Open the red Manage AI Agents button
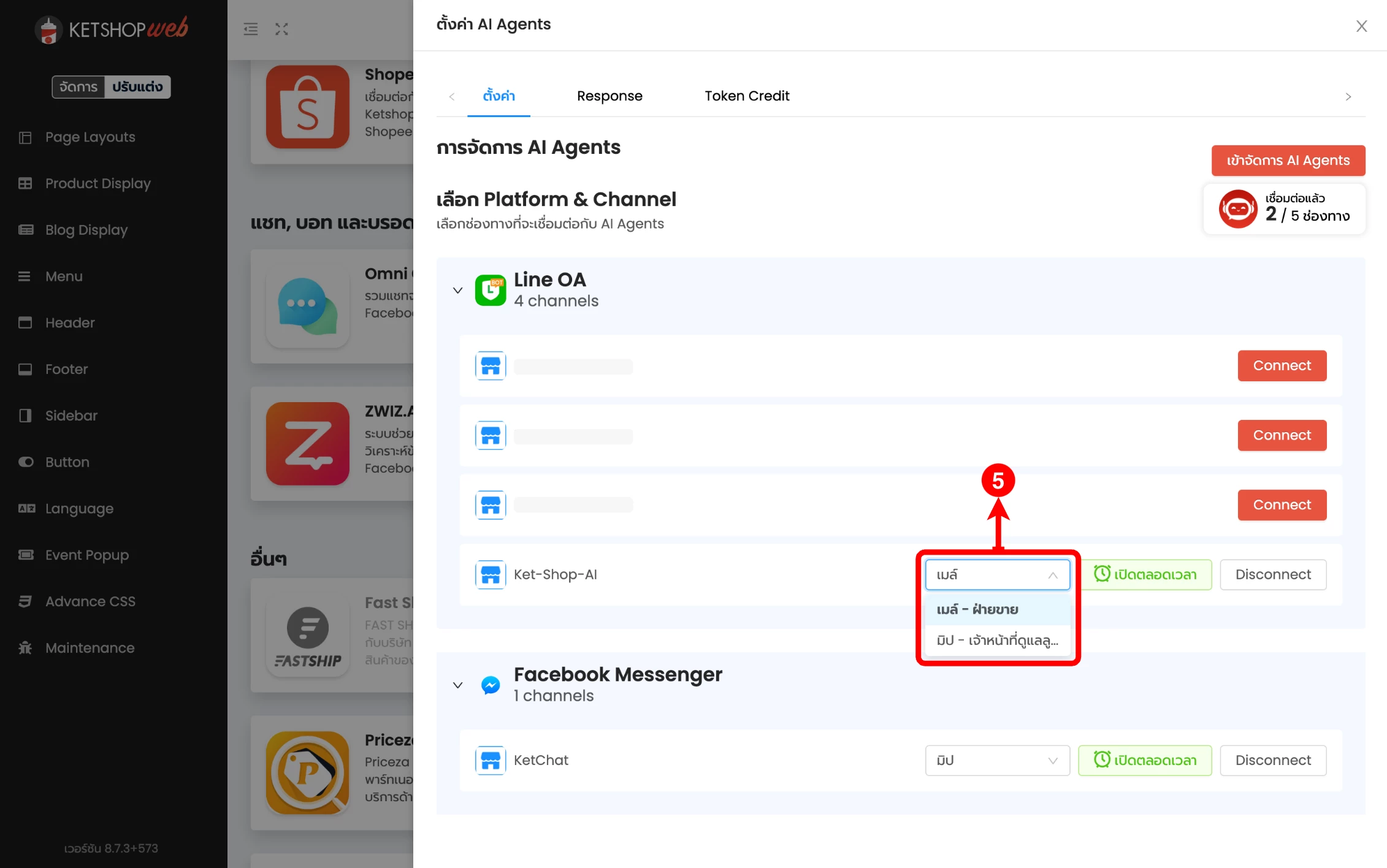The height and width of the screenshot is (868, 1387). click(x=1288, y=160)
